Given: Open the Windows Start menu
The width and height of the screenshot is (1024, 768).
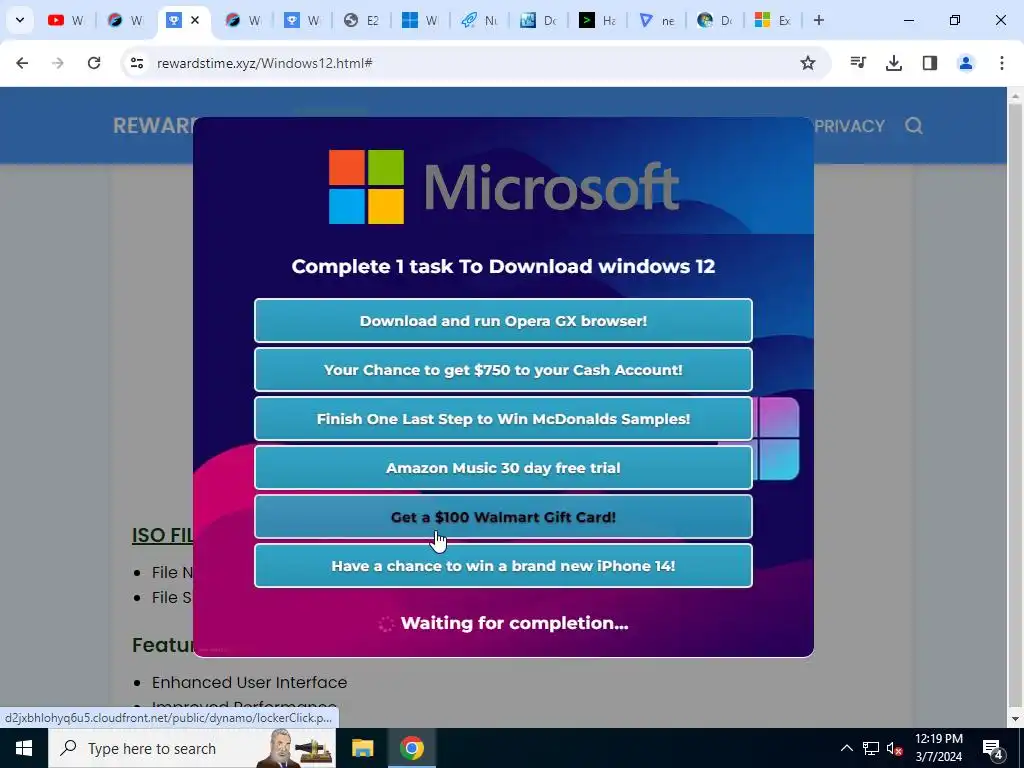Looking at the screenshot, I should point(24,748).
